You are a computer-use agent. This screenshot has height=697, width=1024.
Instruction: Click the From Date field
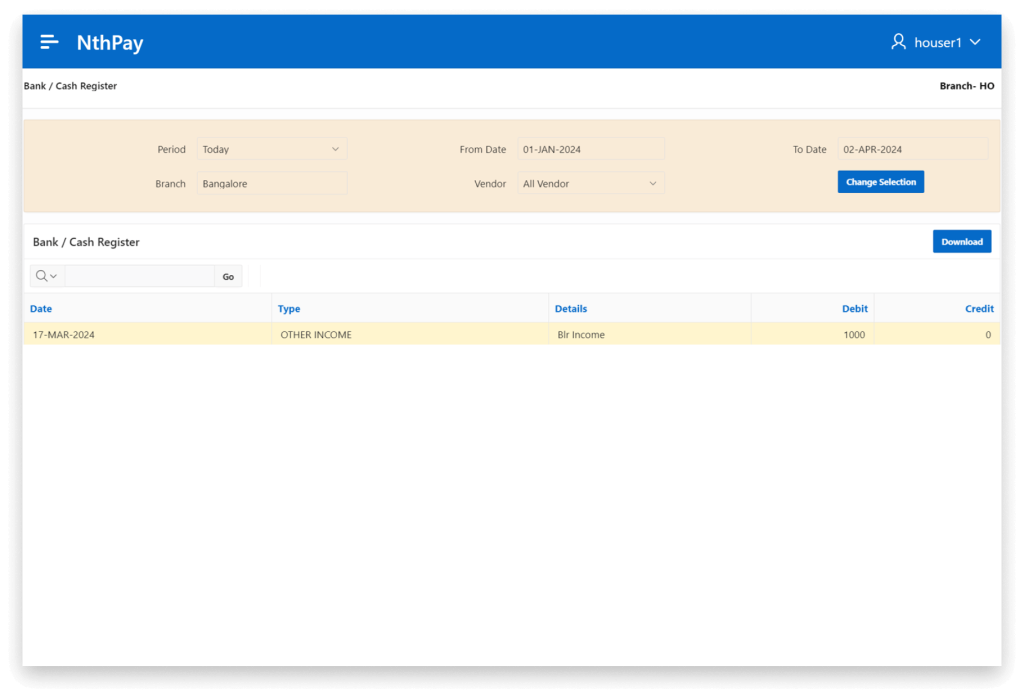tap(590, 149)
